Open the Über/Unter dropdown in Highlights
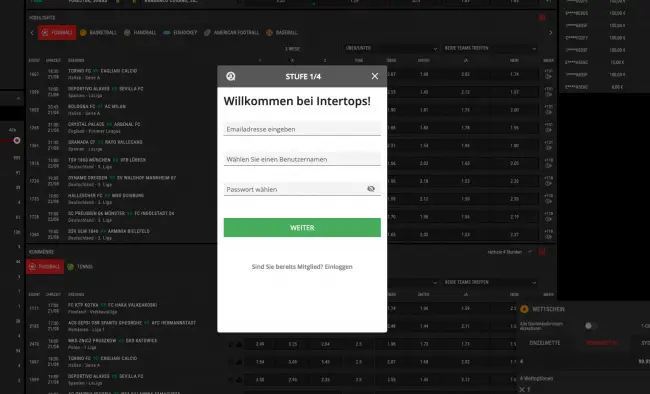The width and height of the screenshot is (650, 394). click(x=391, y=49)
